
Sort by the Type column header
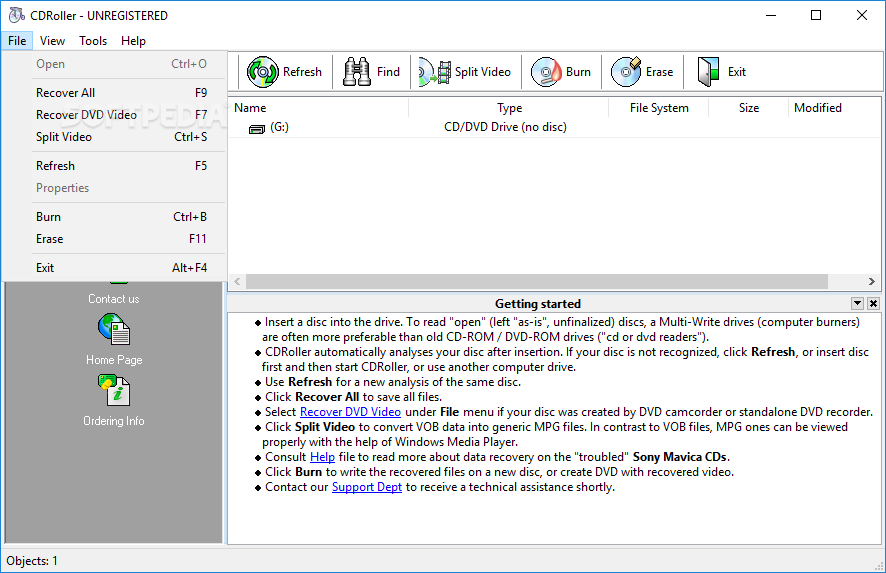point(509,107)
